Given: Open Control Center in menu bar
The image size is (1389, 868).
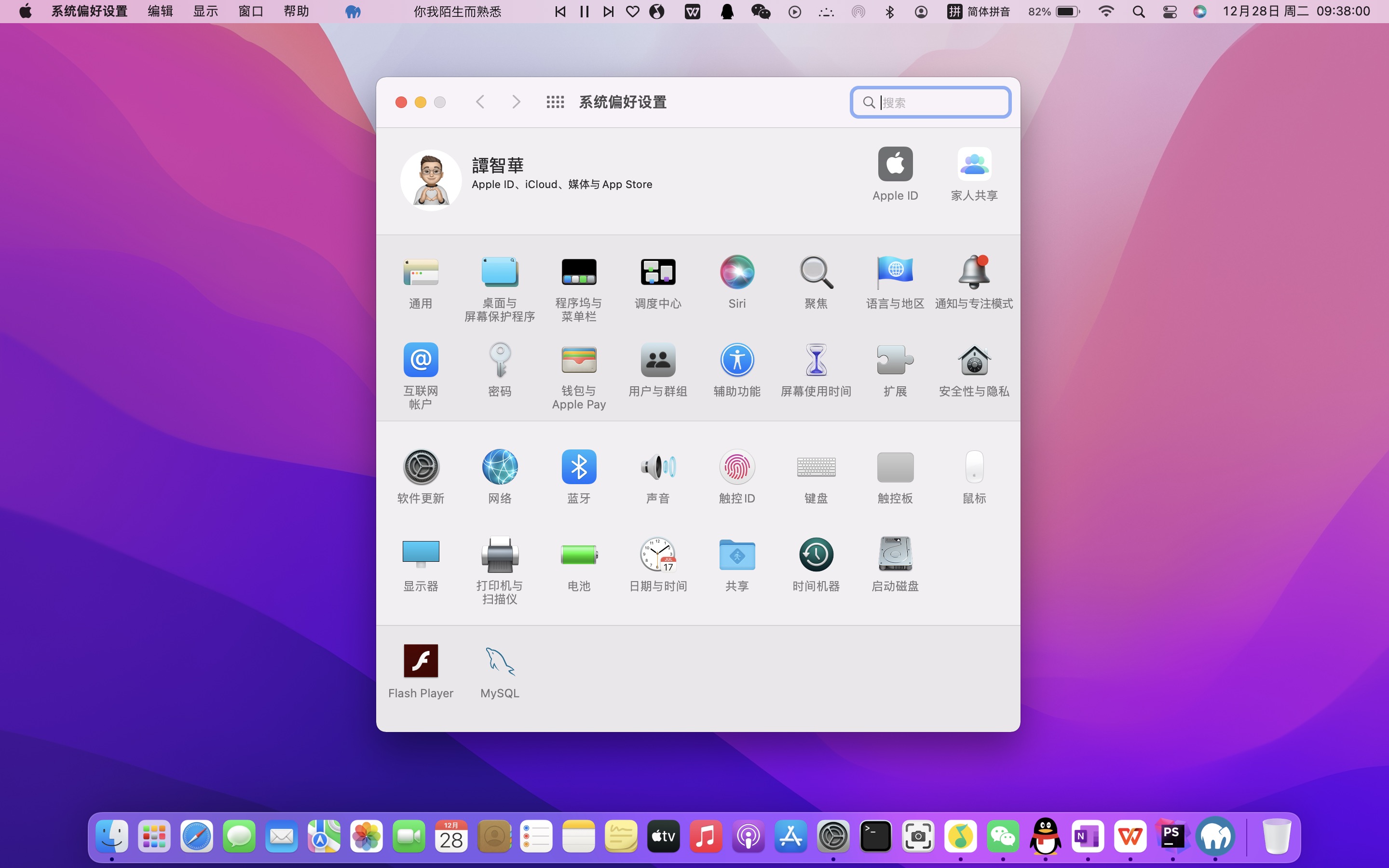Looking at the screenshot, I should [1169, 12].
